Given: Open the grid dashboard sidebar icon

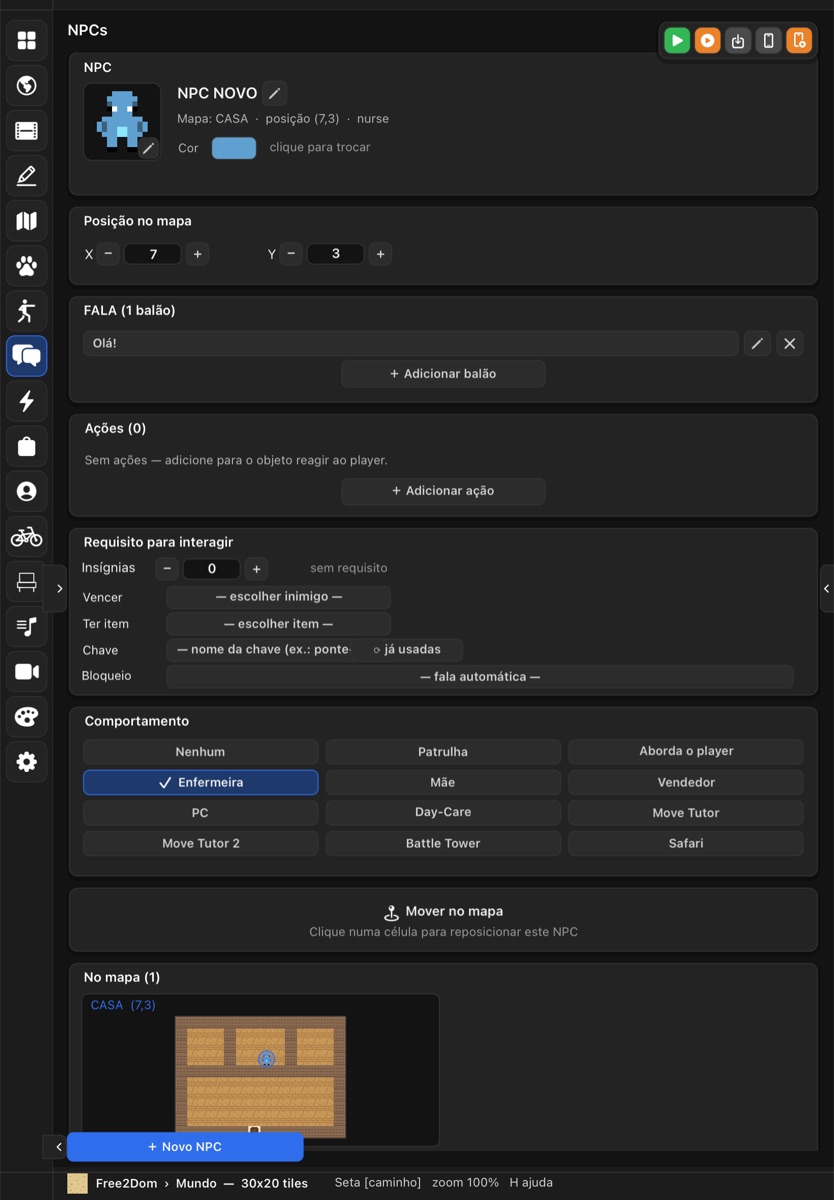Looking at the screenshot, I should coord(27,40).
